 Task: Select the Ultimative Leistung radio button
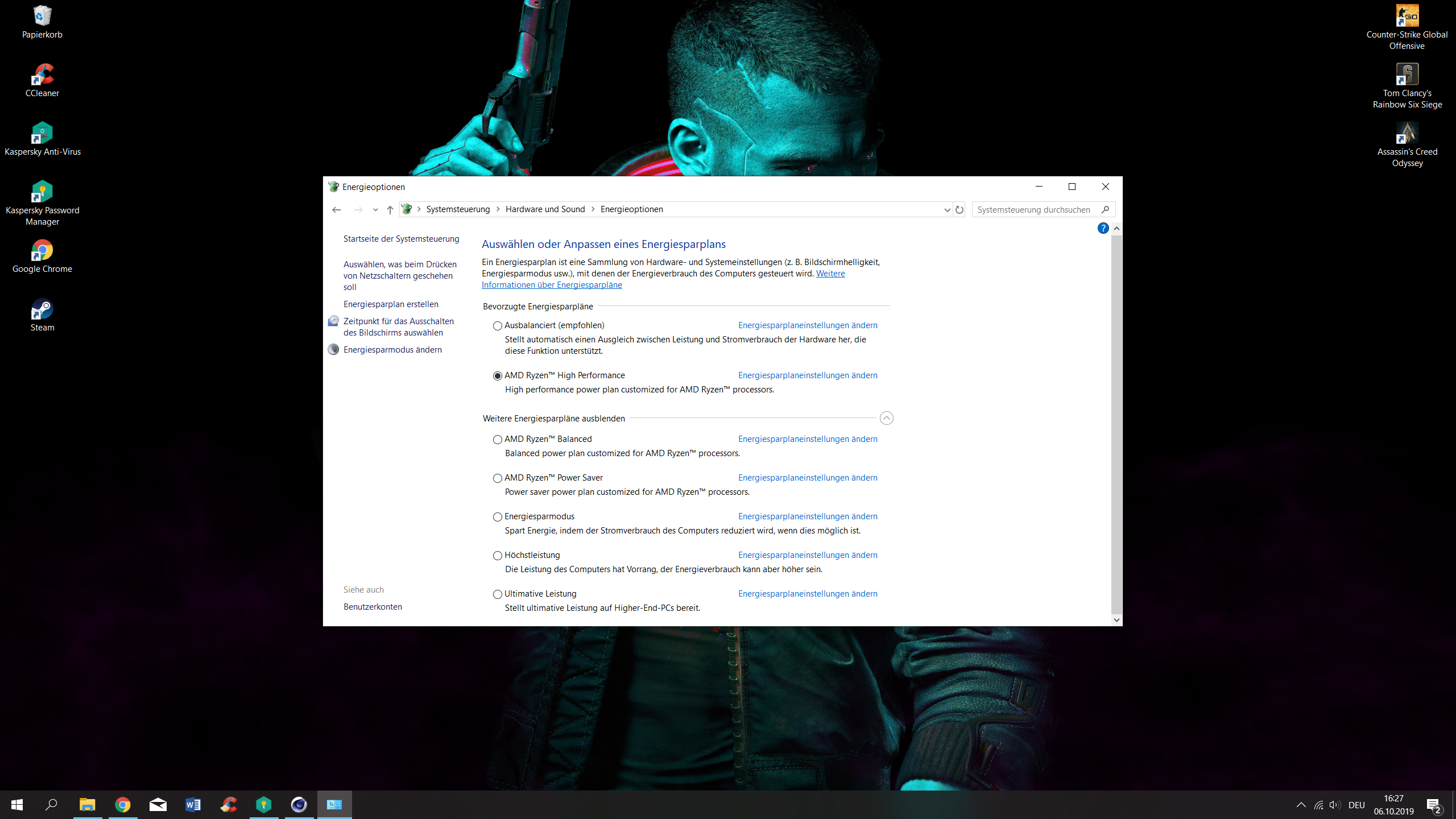pyautogui.click(x=498, y=594)
